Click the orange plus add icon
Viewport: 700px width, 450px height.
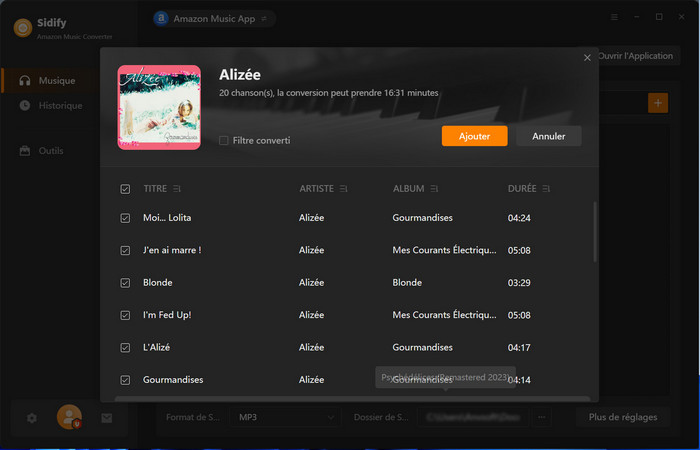click(657, 103)
